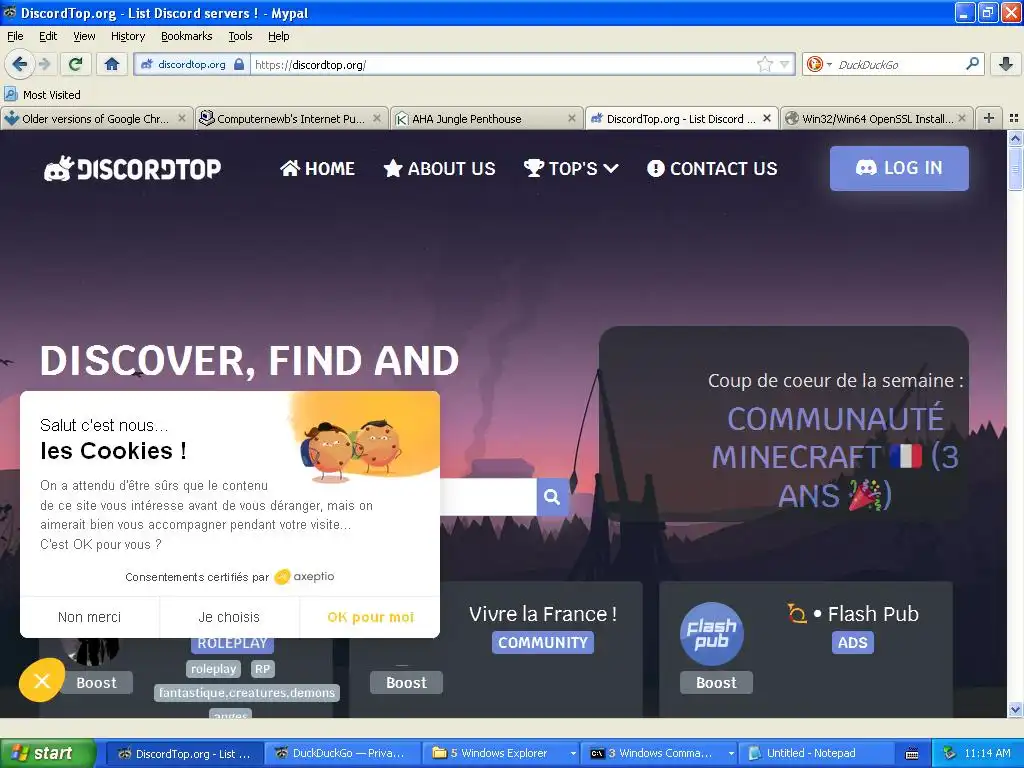Image resolution: width=1024 pixels, height=768 pixels.
Task: Click the address bar URL field
Action: tap(503, 64)
